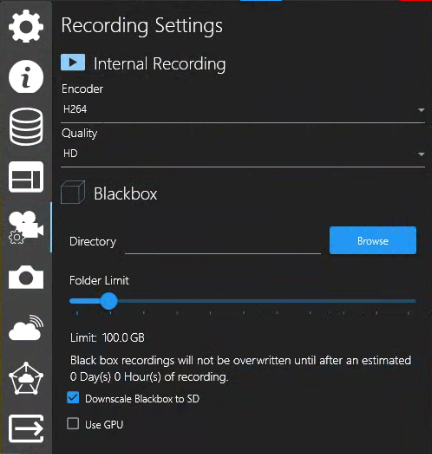Open the export arrow icon

(26, 429)
